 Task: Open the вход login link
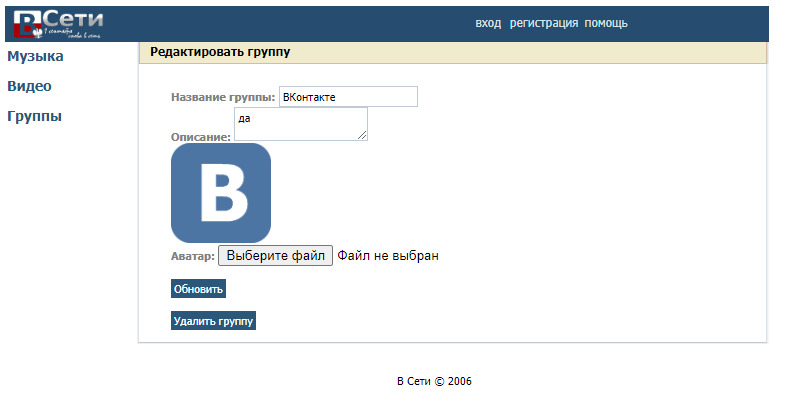coord(488,23)
